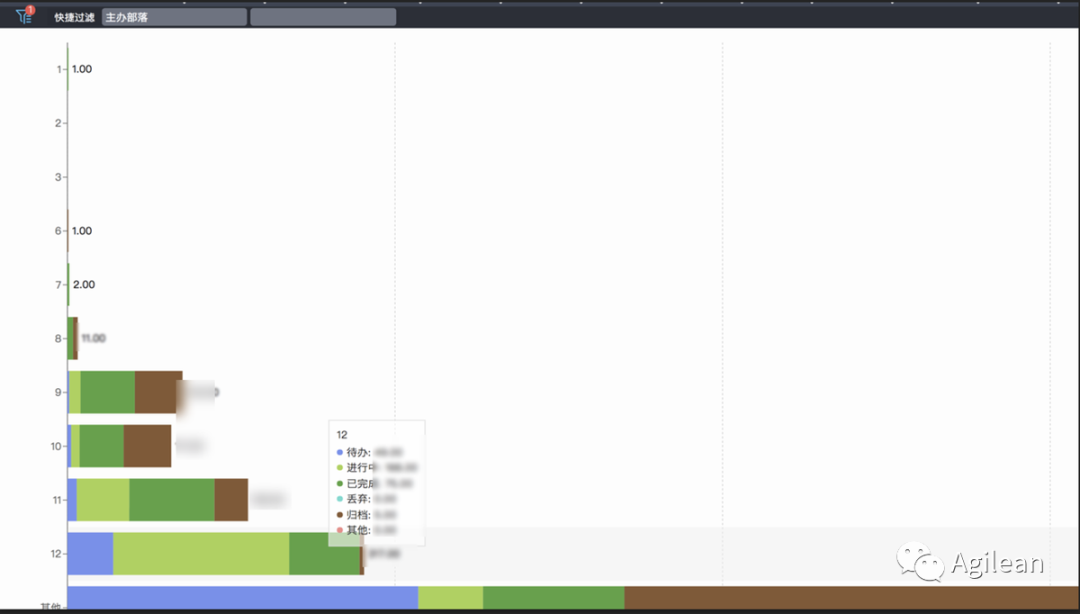The height and width of the screenshot is (614, 1080).
Task: Select the dark green segment of bar 9
Action: coord(107,392)
